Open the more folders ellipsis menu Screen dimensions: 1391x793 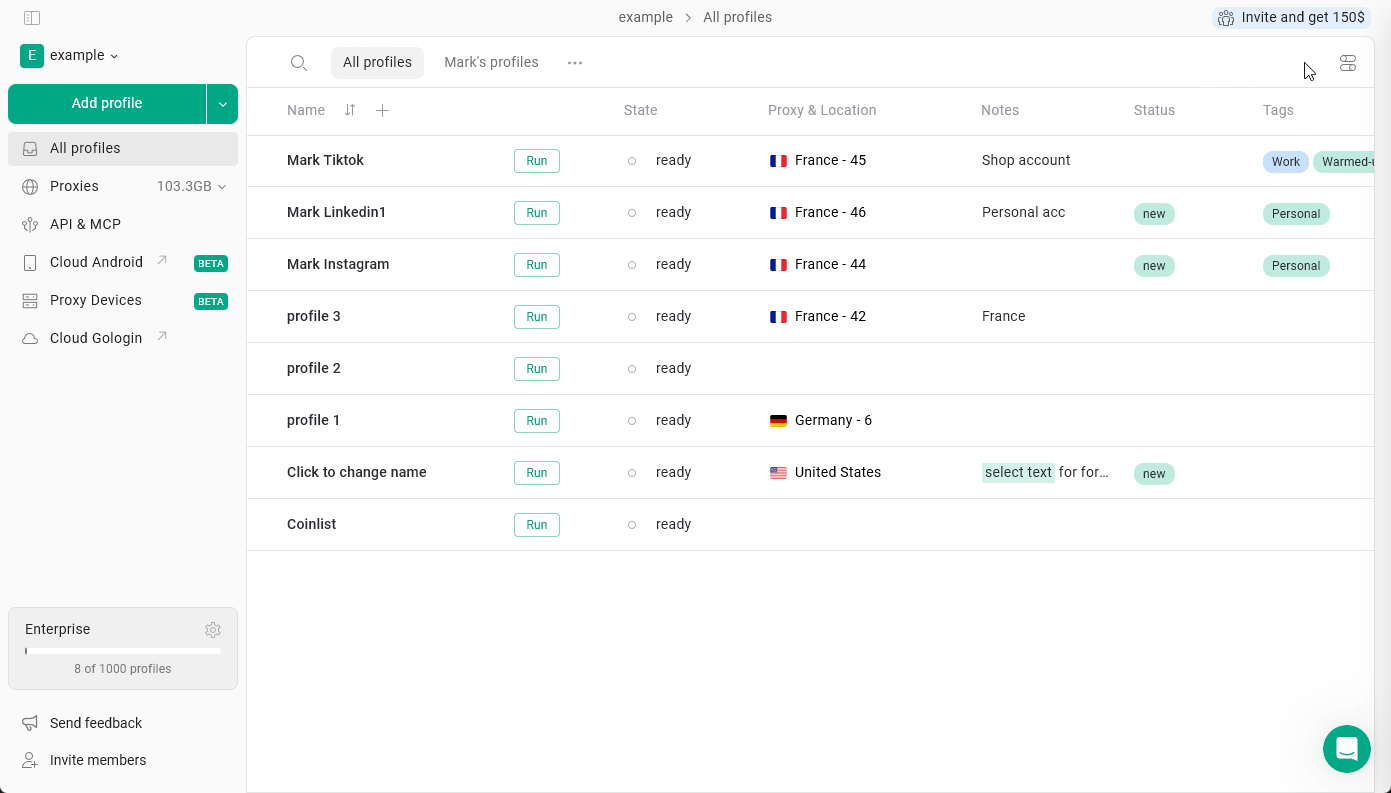click(575, 62)
